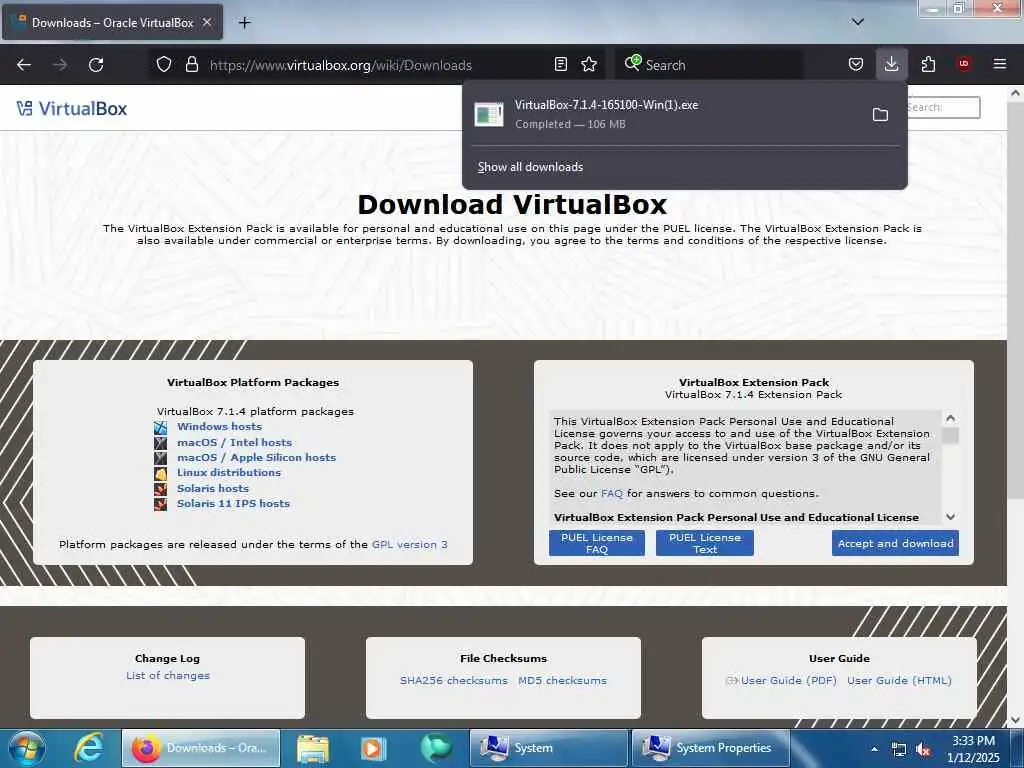1024x768 pixels.
Task: Open the extensions puzzle icon
Action: click(928, 65)
